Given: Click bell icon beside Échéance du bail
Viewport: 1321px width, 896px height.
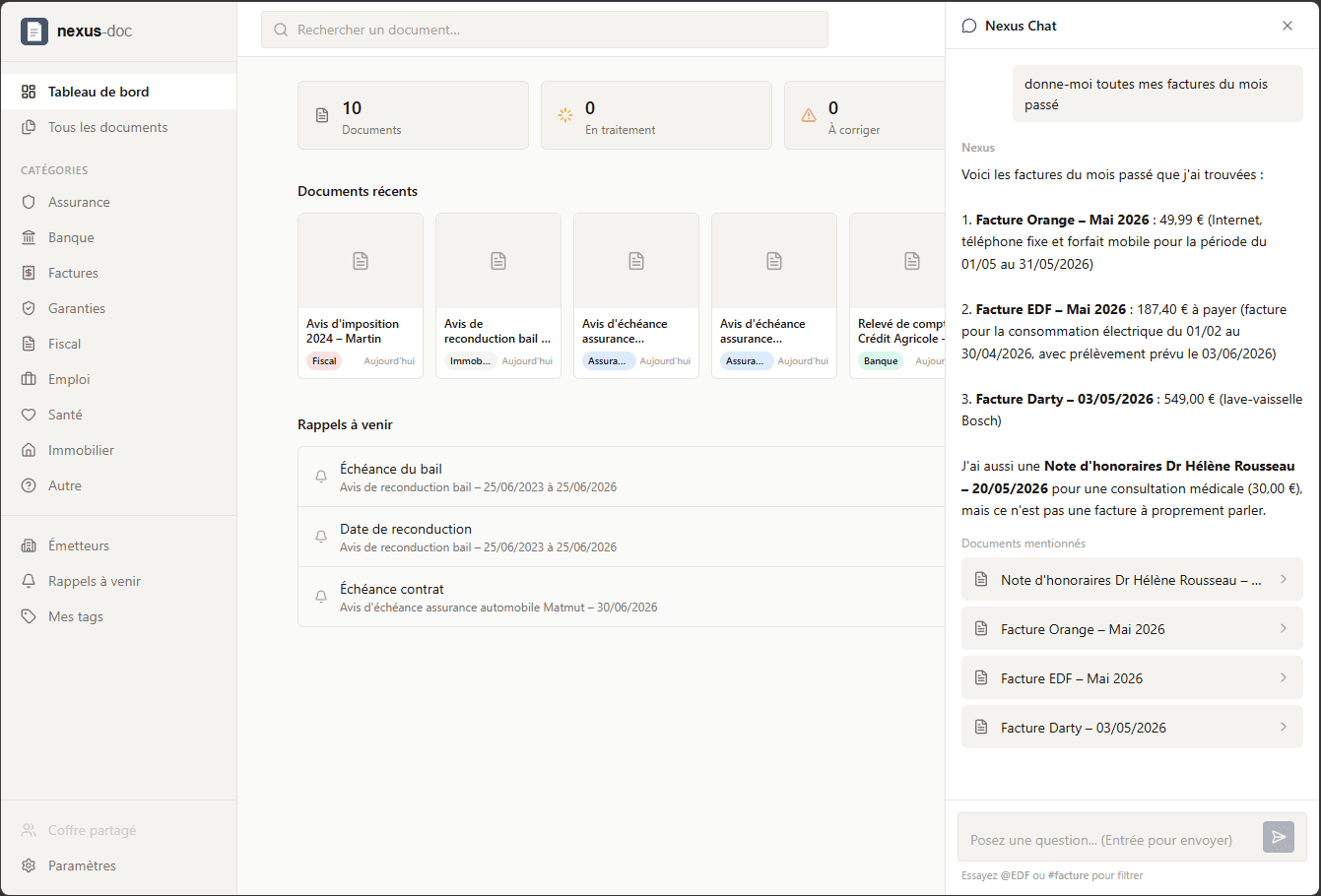Looking at the screenshot, I should (321, 477).
